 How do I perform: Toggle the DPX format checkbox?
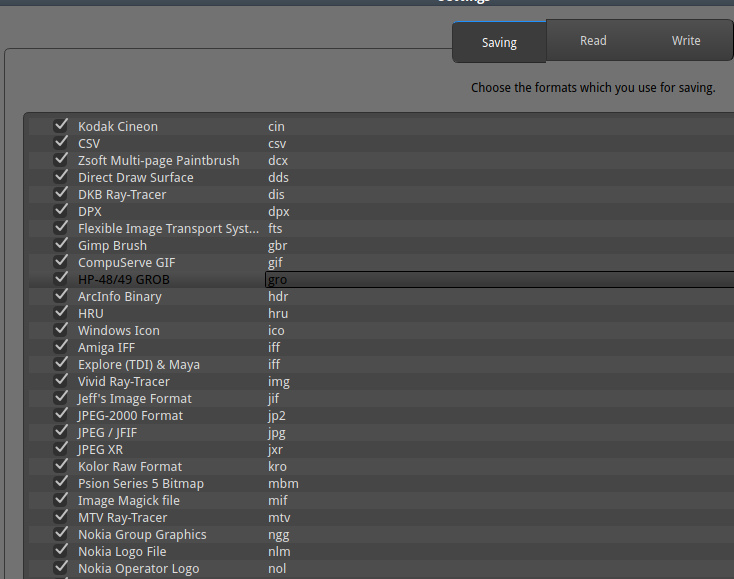(61, 210)
